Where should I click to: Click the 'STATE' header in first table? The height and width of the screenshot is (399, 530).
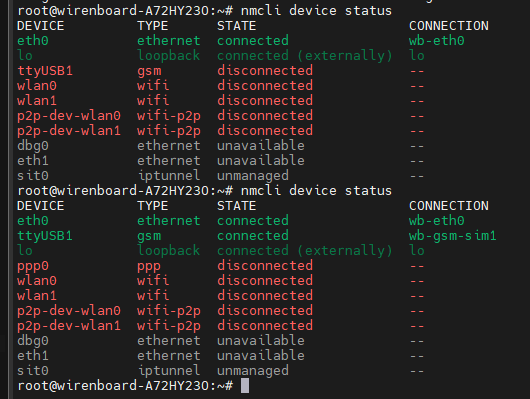[x=236, y=26]
